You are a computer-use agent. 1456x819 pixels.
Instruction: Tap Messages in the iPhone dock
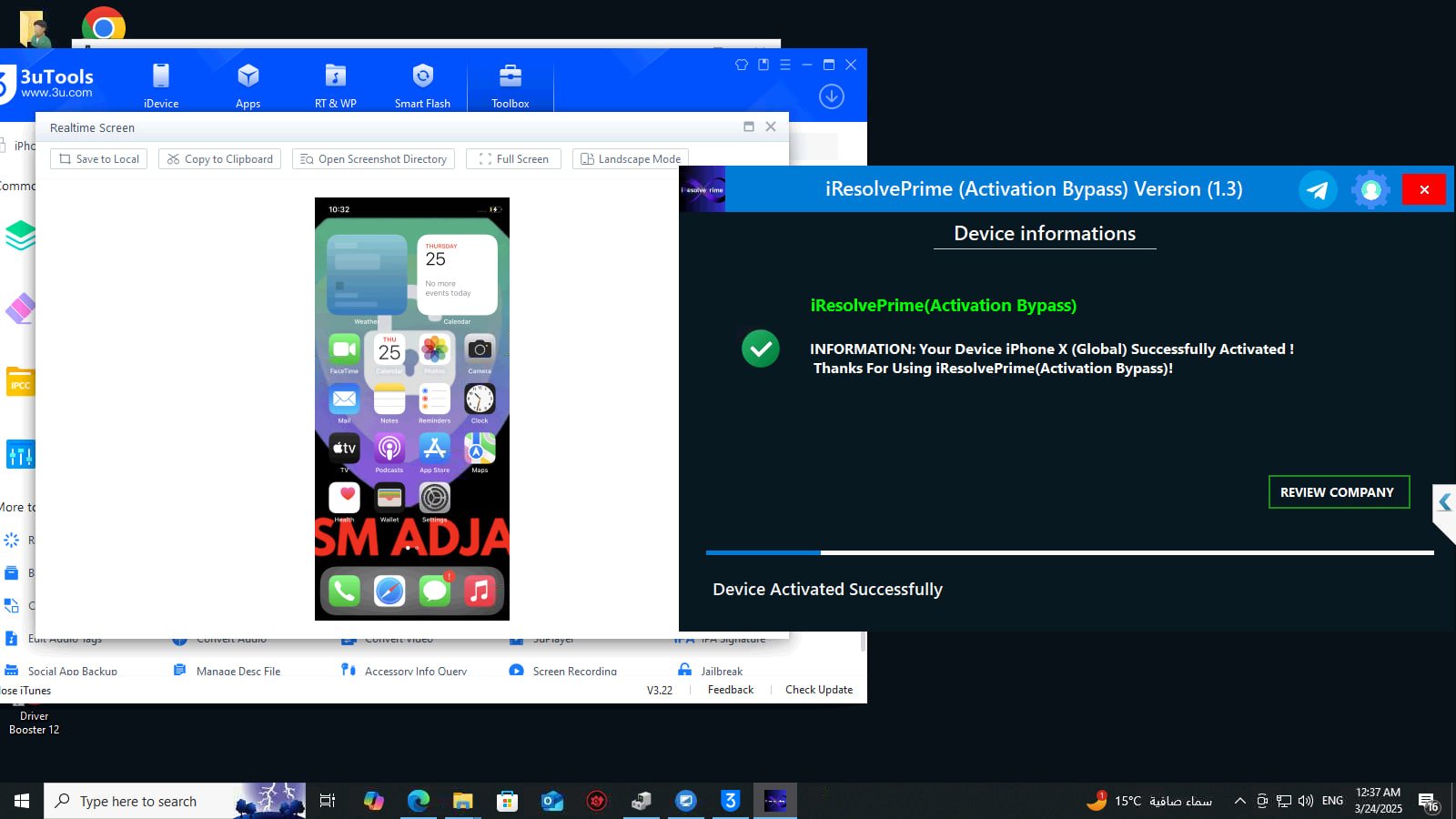[434, 591]
